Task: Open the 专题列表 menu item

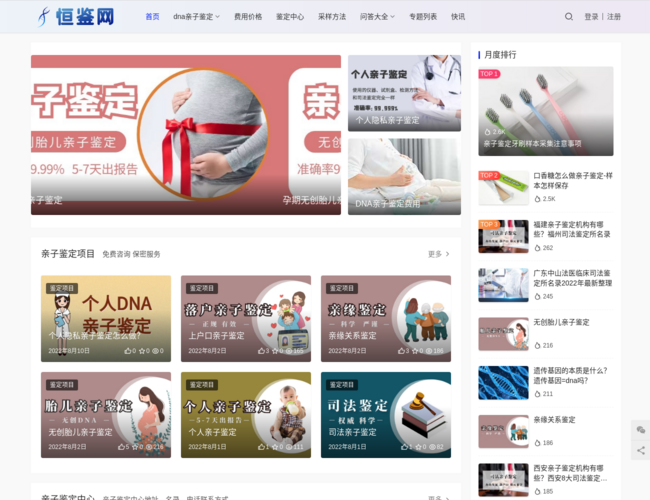Action: [423, 17]
